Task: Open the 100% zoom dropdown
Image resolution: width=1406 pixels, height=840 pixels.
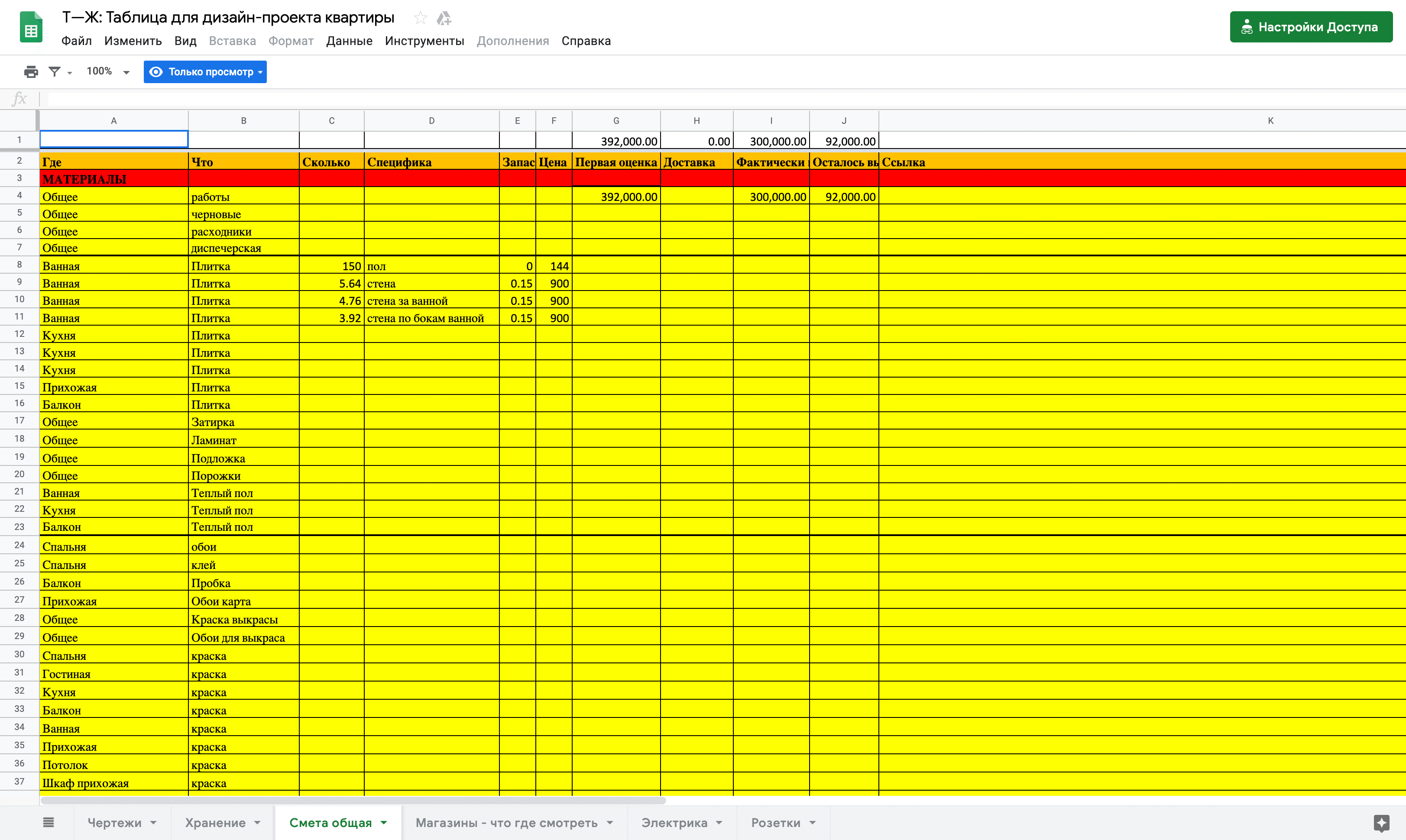Action: [x=107, y=71]
